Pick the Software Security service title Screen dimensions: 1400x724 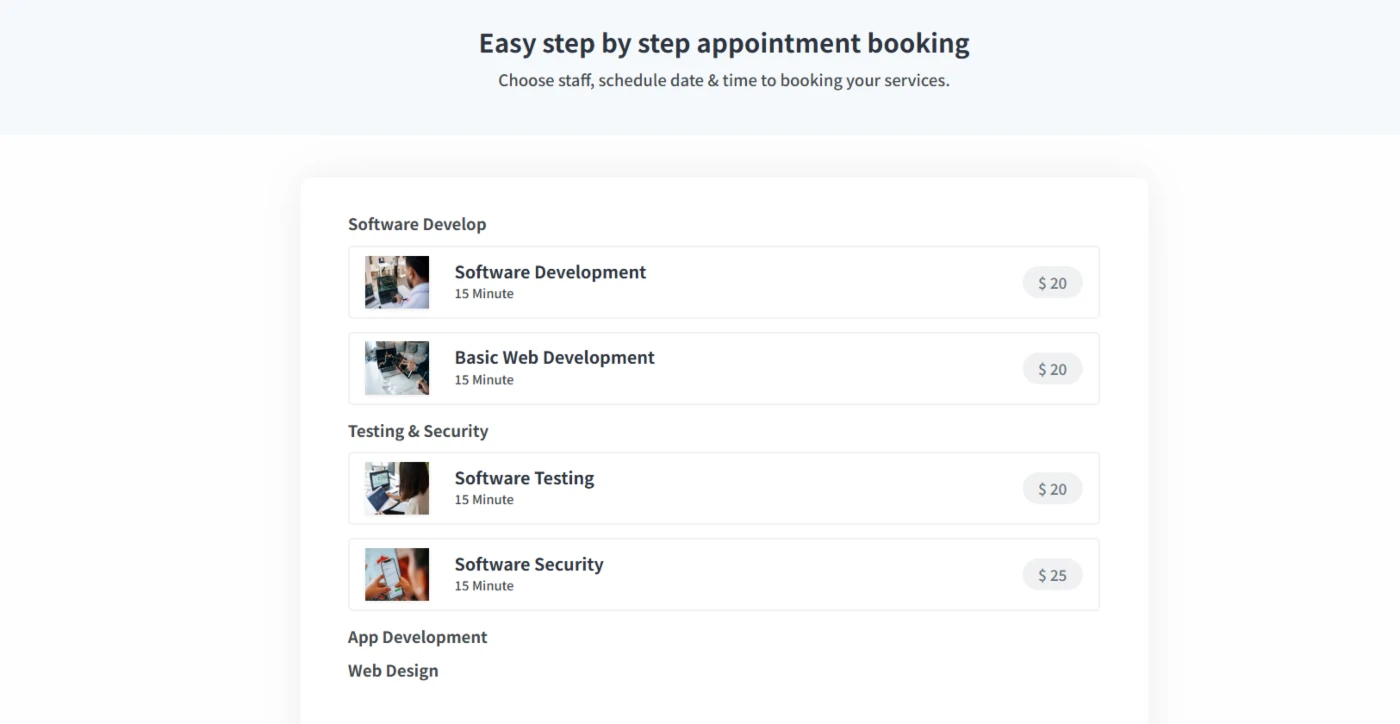coord(529,564)
